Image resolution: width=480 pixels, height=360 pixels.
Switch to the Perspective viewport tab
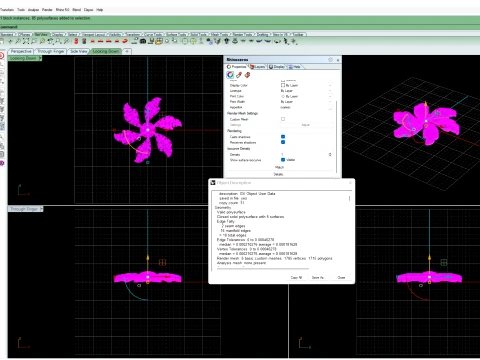point(21,51)
